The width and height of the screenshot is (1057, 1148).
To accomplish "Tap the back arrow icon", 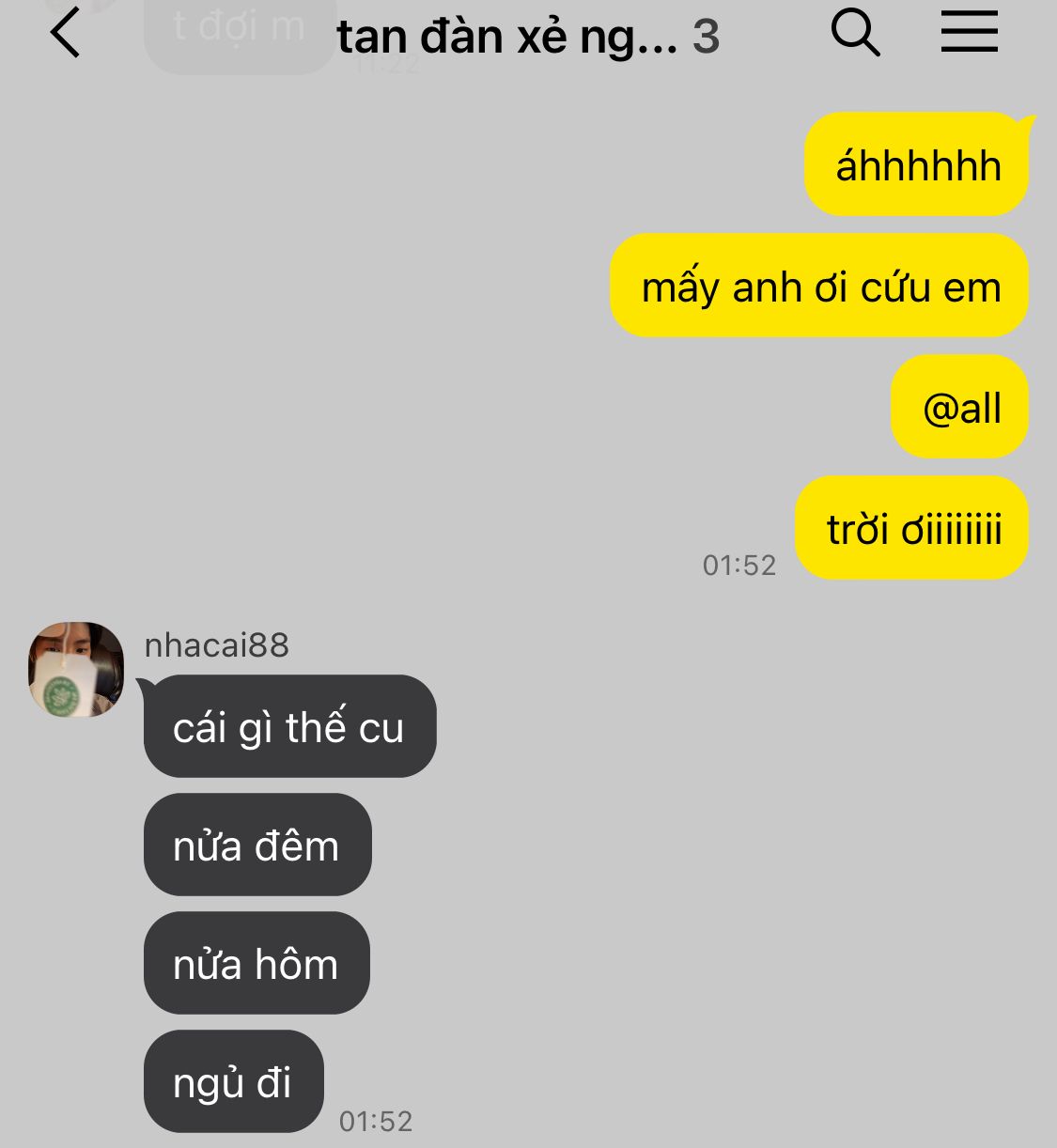I will pyautogui.click(x=65, y=34).
